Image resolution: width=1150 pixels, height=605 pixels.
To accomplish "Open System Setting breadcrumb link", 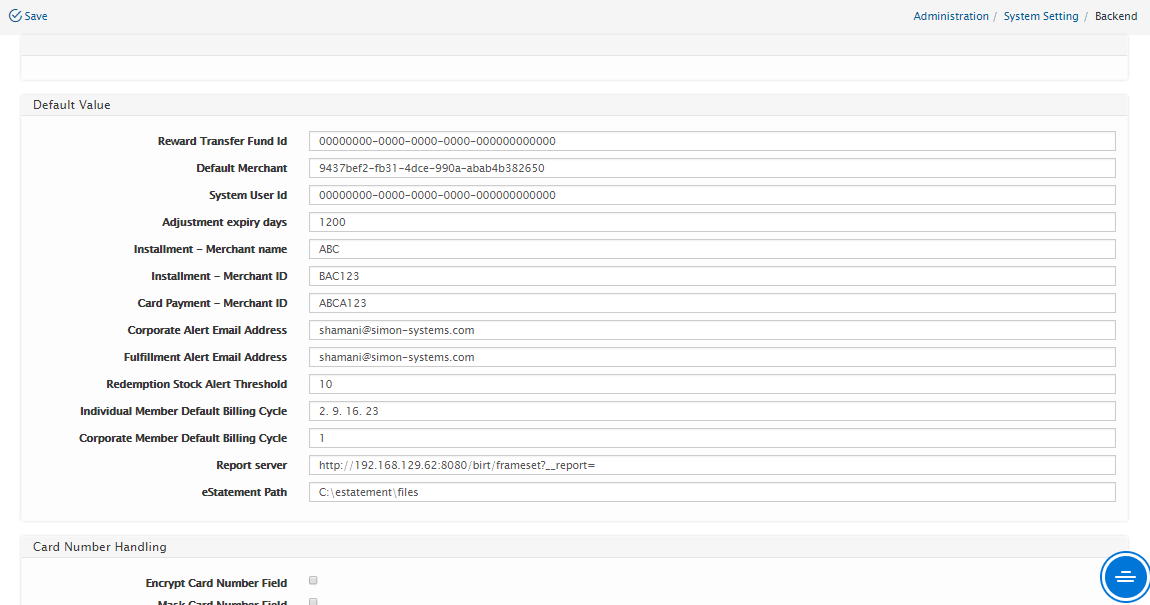I will click(x=1040, y=16).
